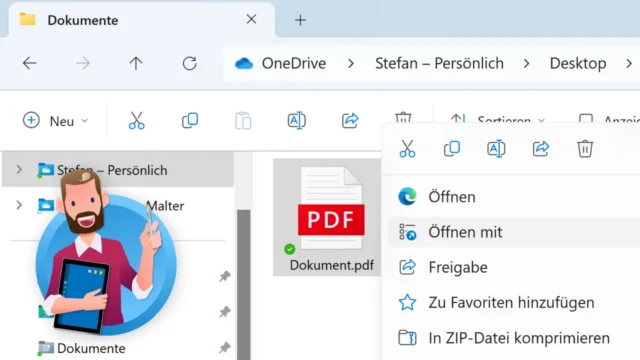640x360 pixels.
Task: Go up one folder level
Action: tap(136, 63)
